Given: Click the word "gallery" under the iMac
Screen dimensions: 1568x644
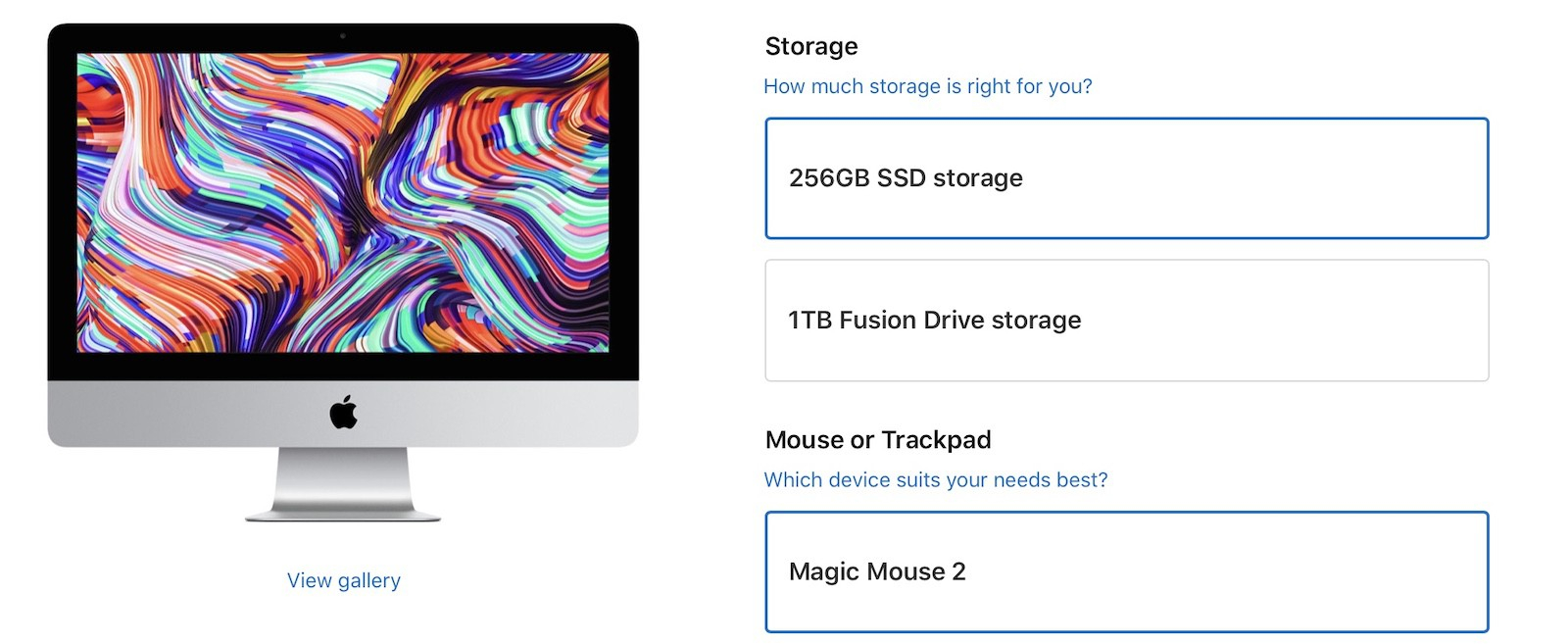Looking at the screenshot, I should pyautogui.click(x=368, y=580).
